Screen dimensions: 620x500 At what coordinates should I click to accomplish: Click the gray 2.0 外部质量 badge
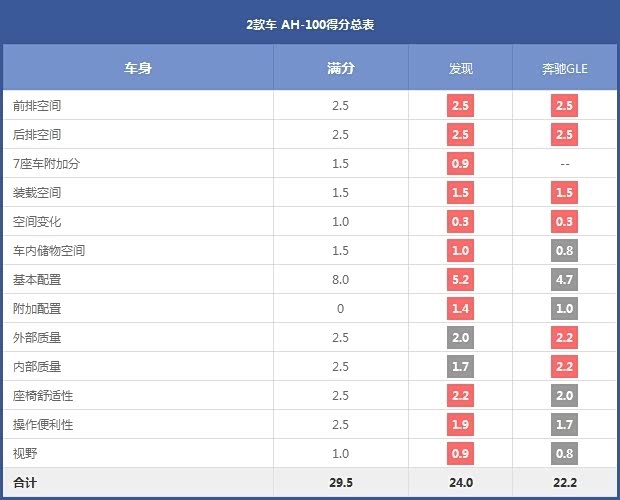[x=461, y=338]
